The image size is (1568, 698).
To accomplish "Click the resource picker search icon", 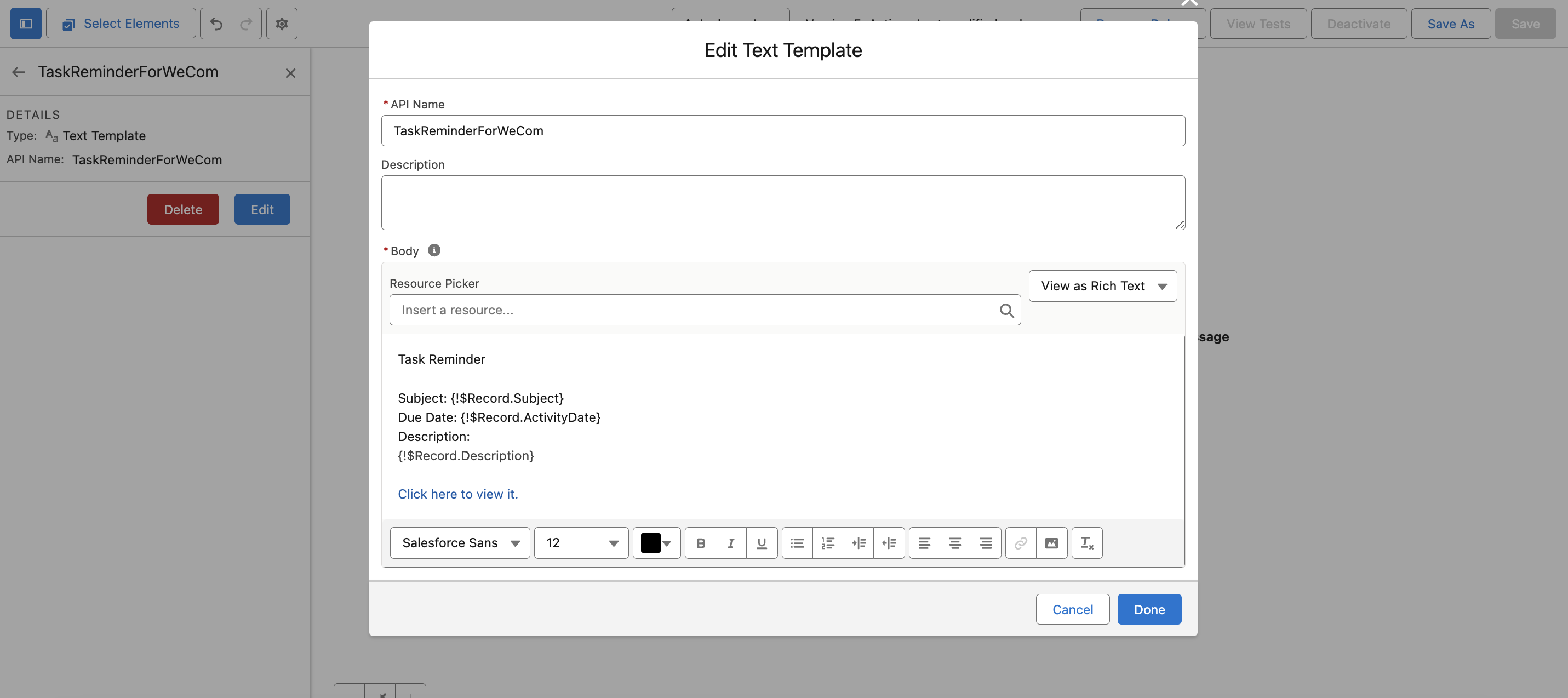I will coord(1007,310).
